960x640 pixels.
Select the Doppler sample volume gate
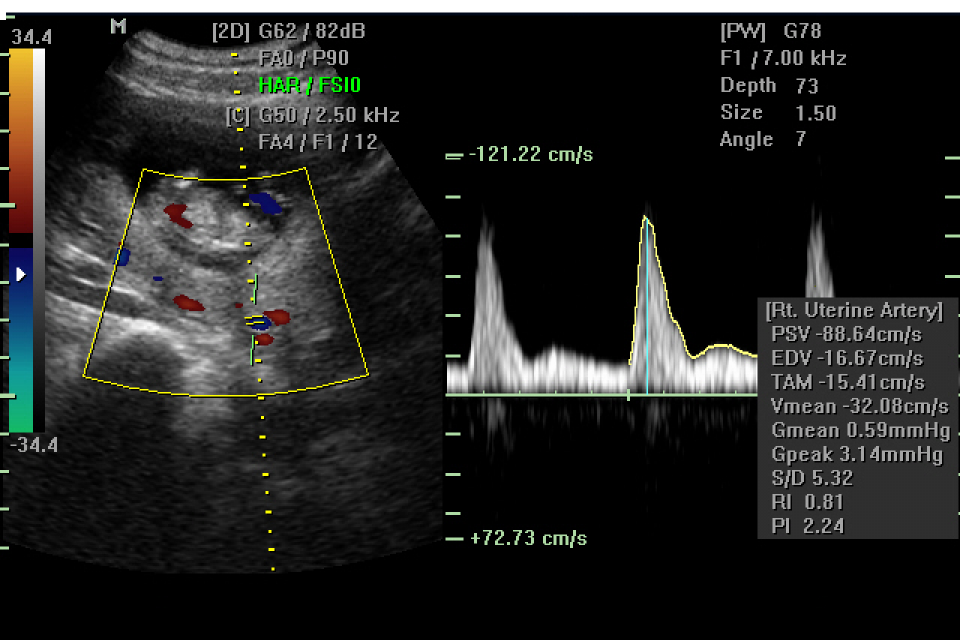(258, 322)
